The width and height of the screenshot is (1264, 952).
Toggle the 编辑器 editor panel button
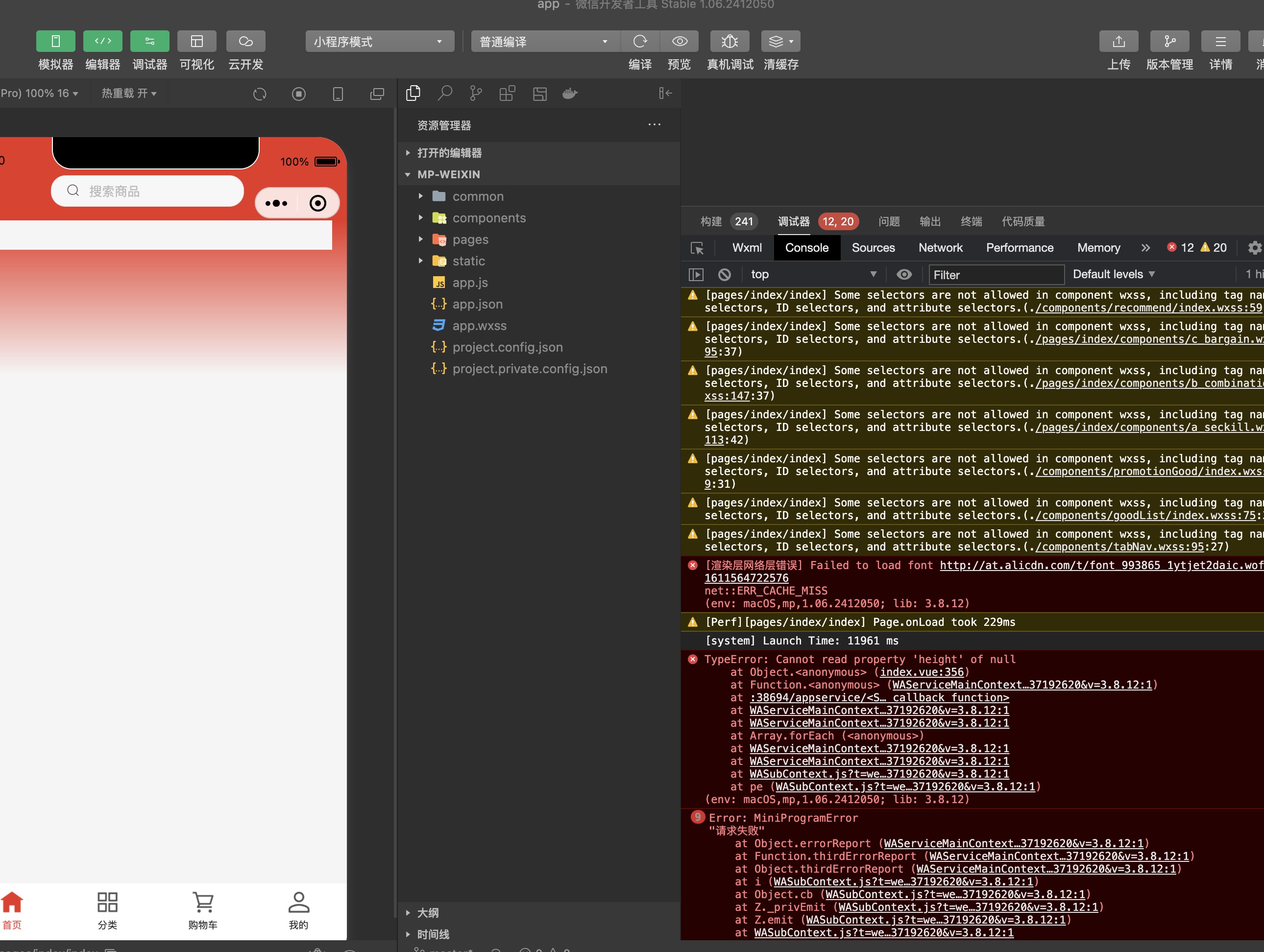(103, 41)
